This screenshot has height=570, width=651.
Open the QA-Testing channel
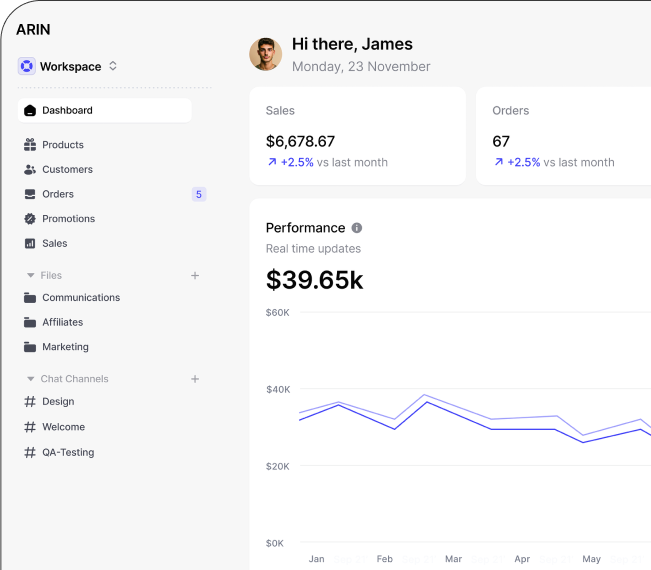click(x=67, y=452)
